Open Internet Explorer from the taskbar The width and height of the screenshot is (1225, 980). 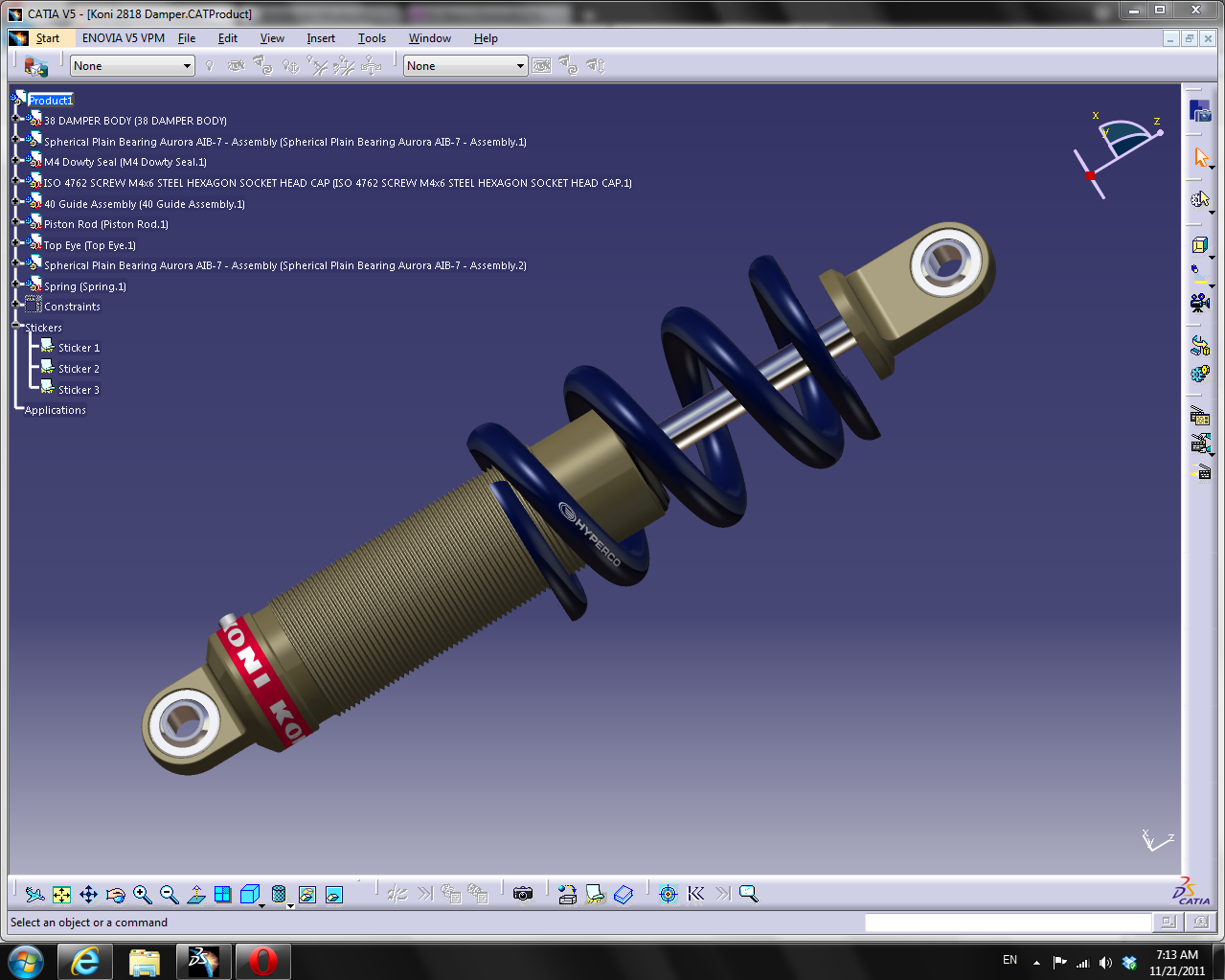[x=85, y=961]
